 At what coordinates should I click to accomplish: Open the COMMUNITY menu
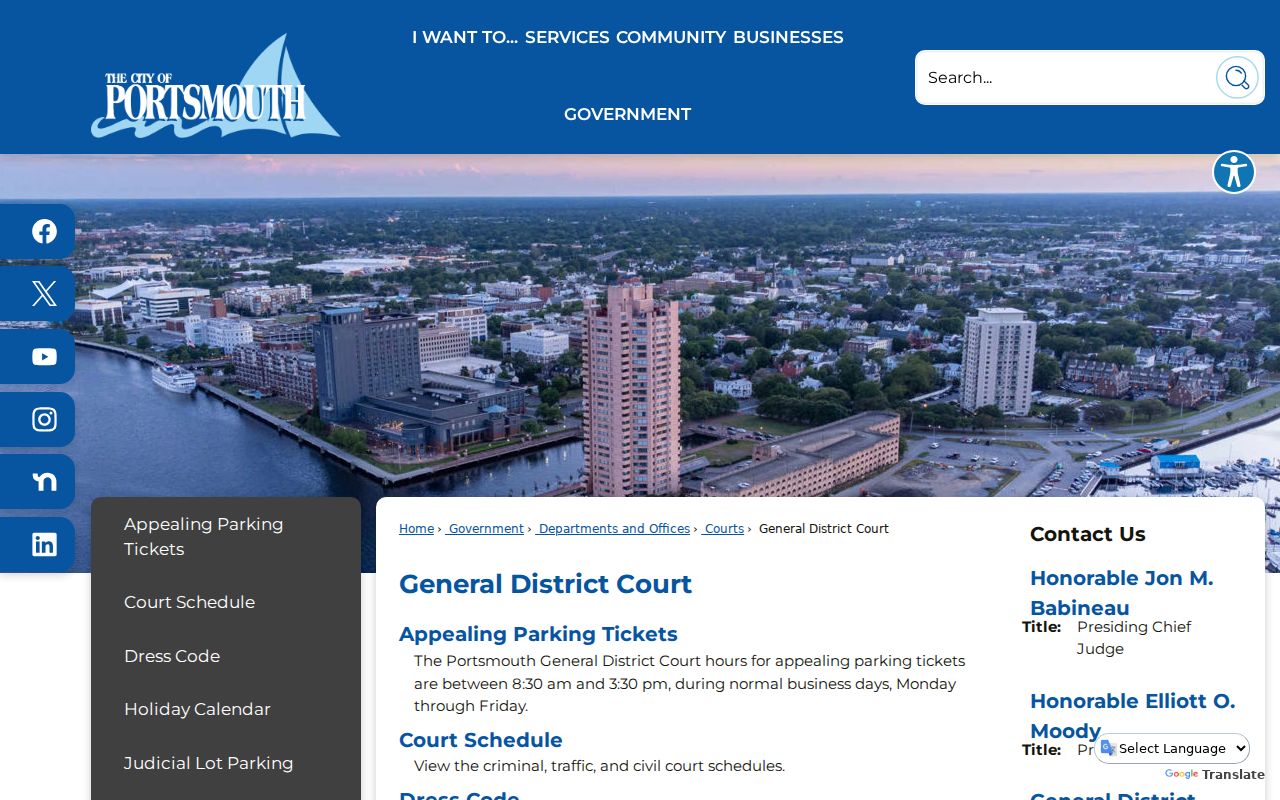(671, 37)
